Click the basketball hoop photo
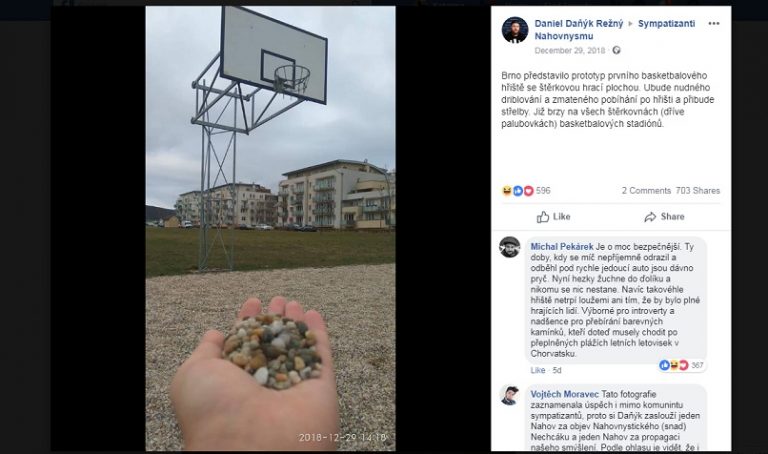The width and height of the screenshot is (768, 454). point(270,228)
